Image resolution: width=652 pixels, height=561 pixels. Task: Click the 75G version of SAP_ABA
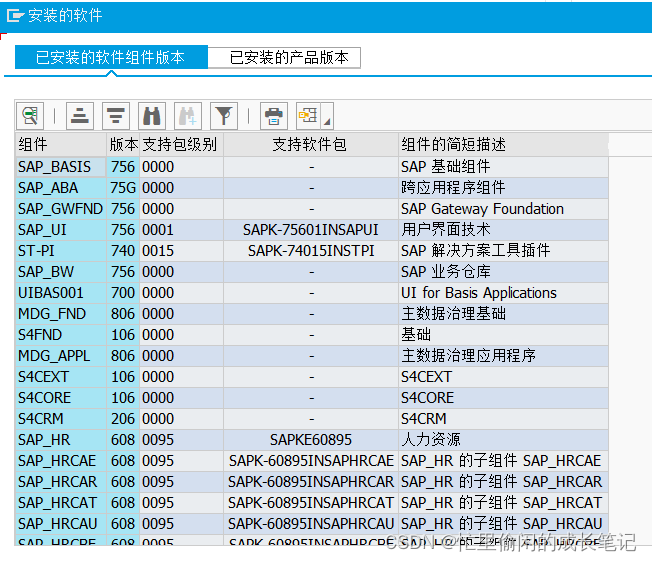[123, 188]
